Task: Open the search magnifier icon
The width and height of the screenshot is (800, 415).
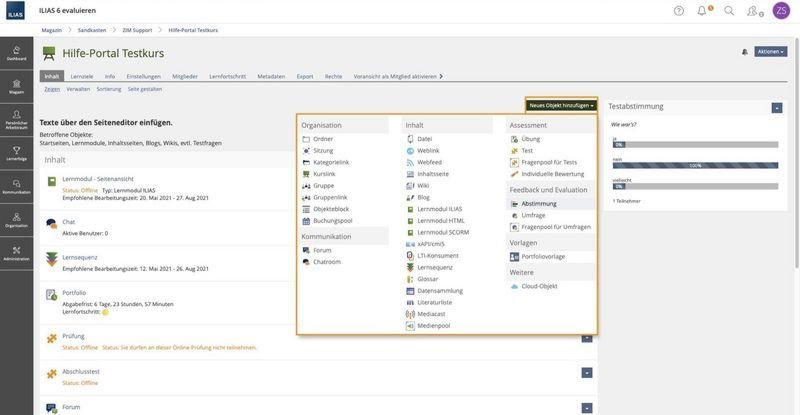Action: point(729,11)
